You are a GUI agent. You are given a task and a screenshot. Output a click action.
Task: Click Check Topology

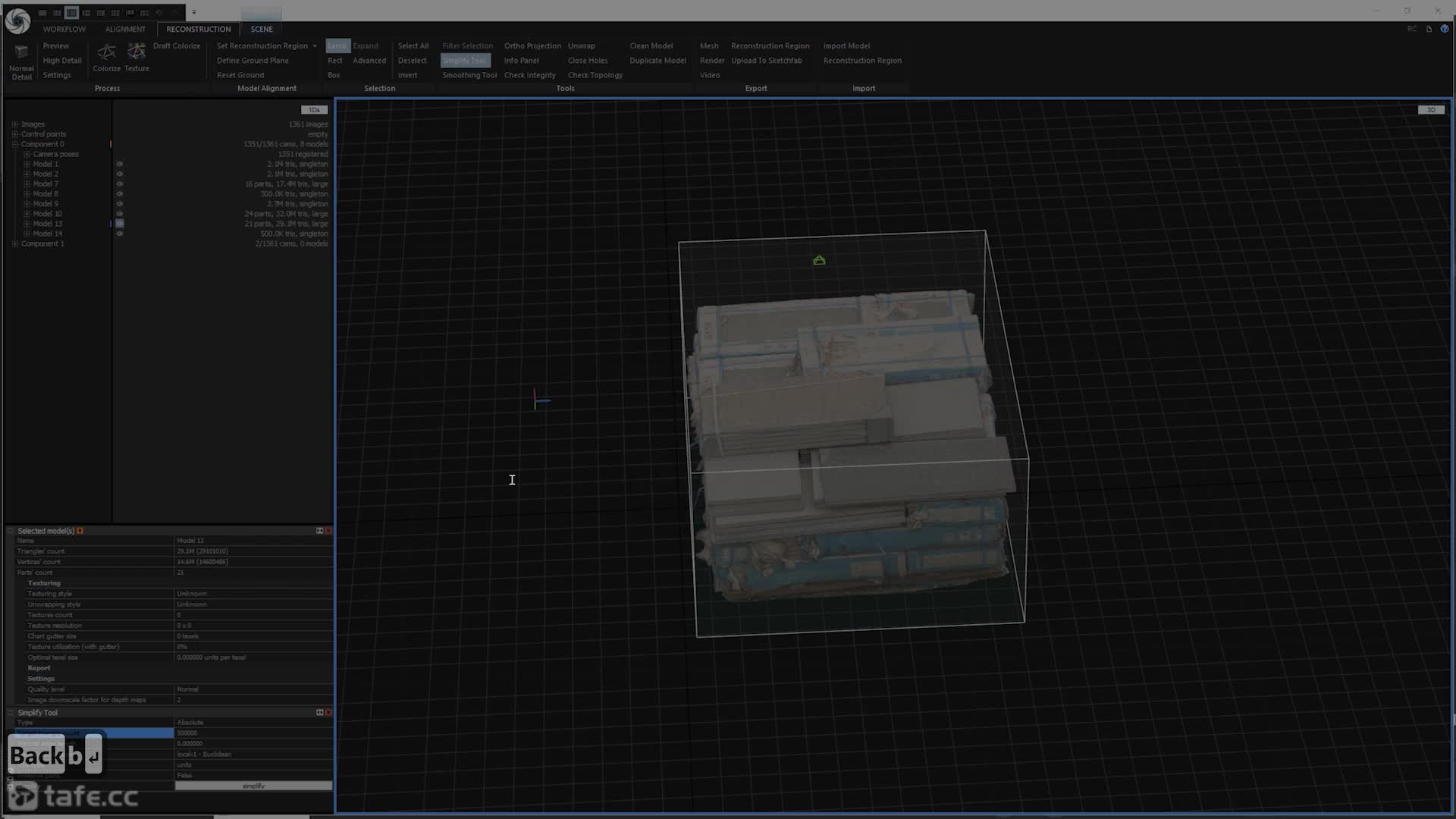pyautogui.click(x=595, y=75)
